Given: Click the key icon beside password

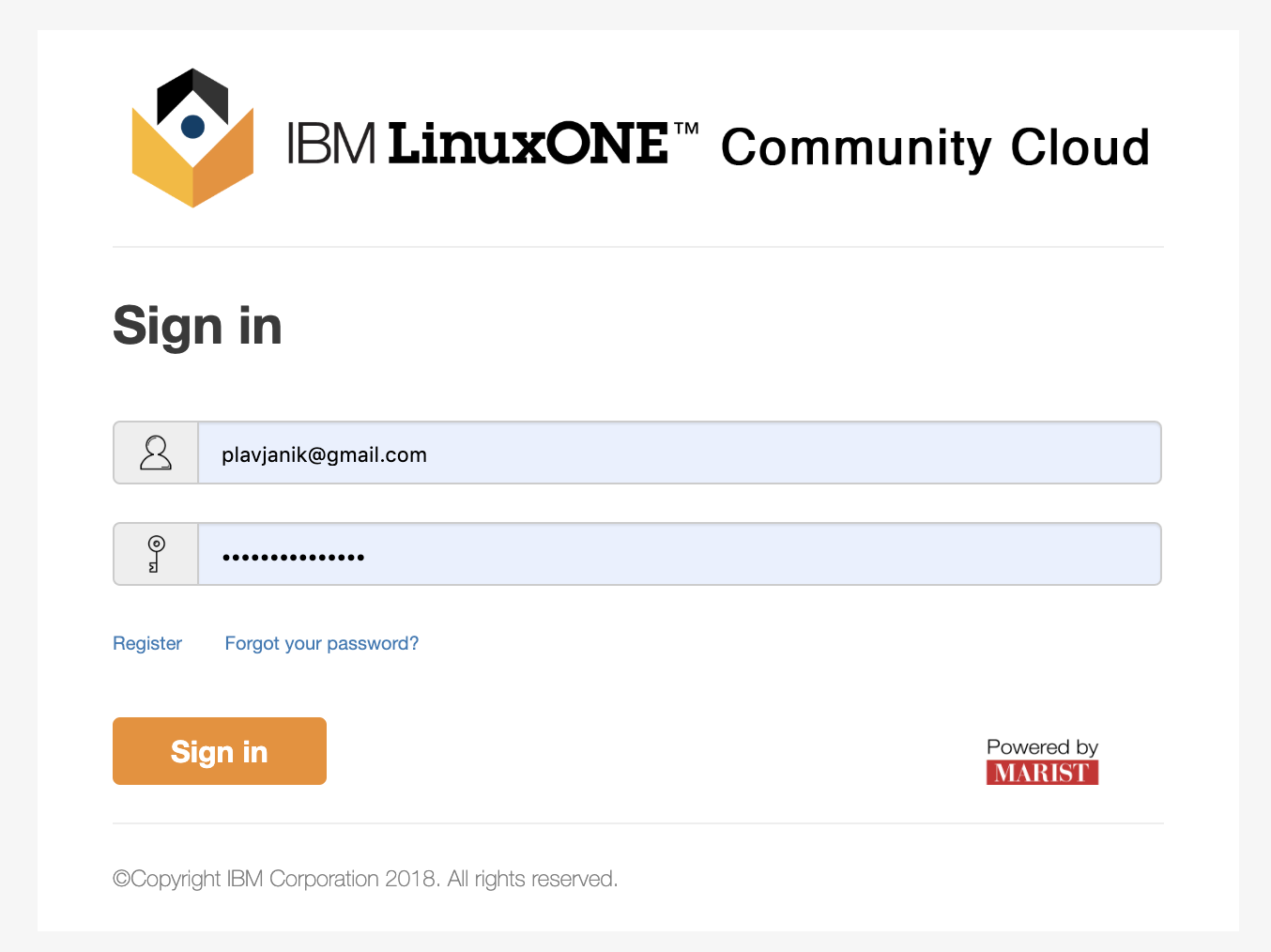Looking at the screenshot, I should pyautogui.click(x=156, y=554).
